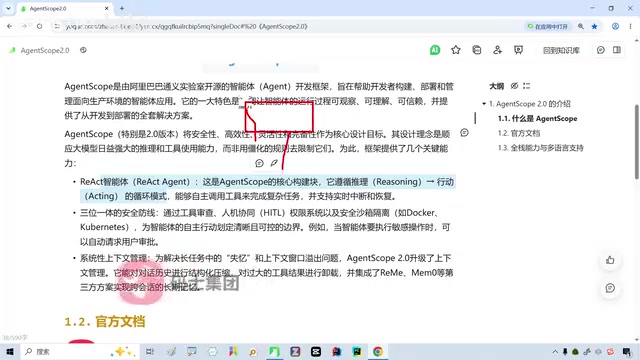Open the Chrome icon on the taskbar
640x360 pixels.
click(x=378, y=351)
